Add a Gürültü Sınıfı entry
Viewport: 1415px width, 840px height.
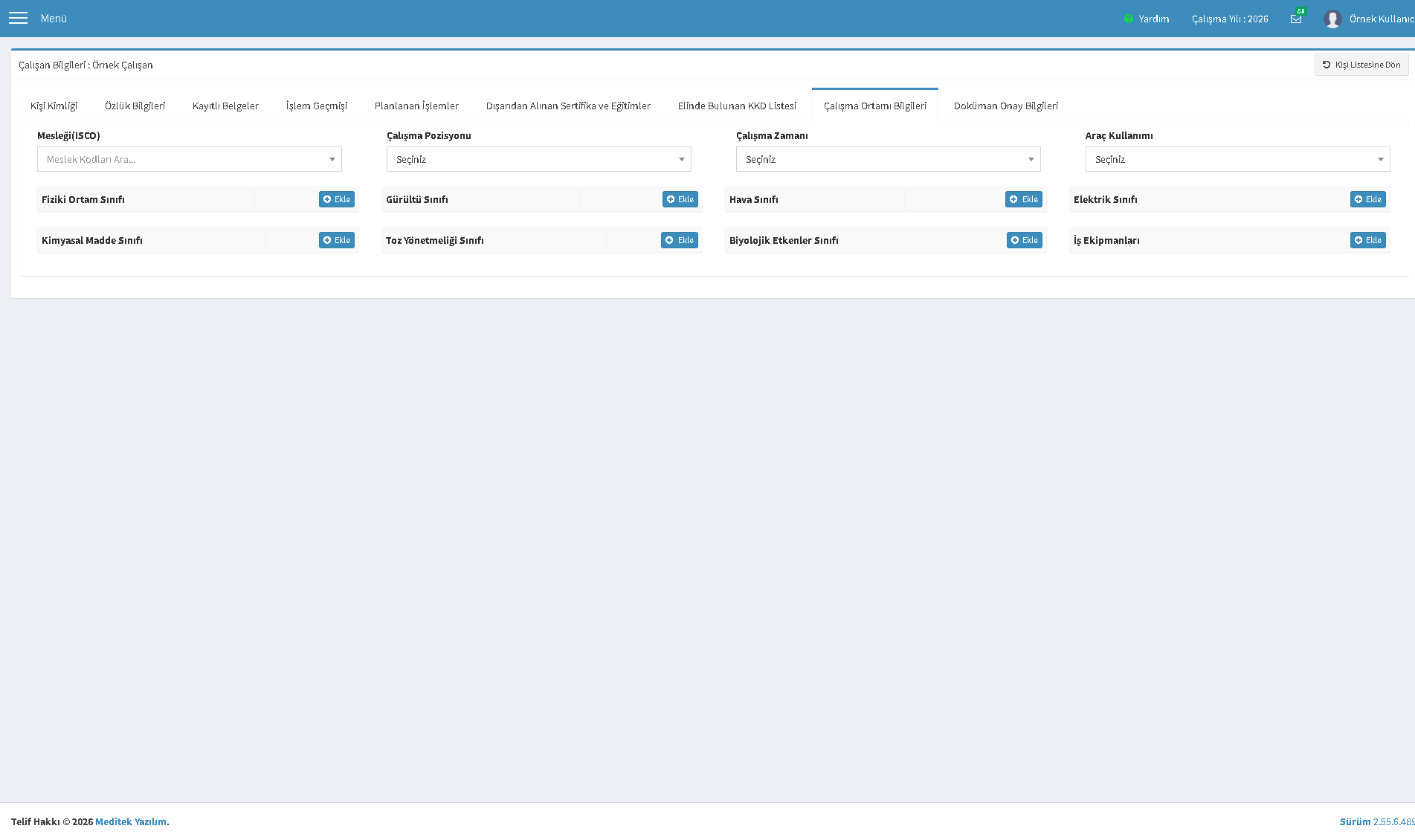(680, 199)
